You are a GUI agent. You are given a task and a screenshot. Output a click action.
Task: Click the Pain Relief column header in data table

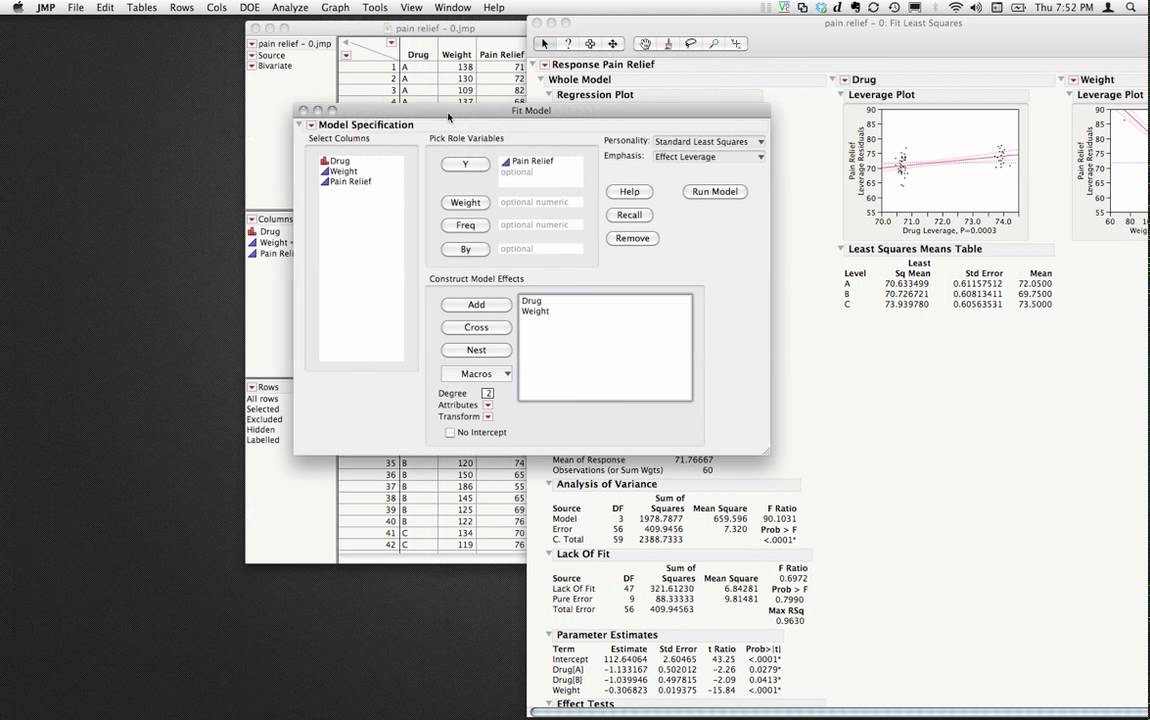click(x=502, y=55)
